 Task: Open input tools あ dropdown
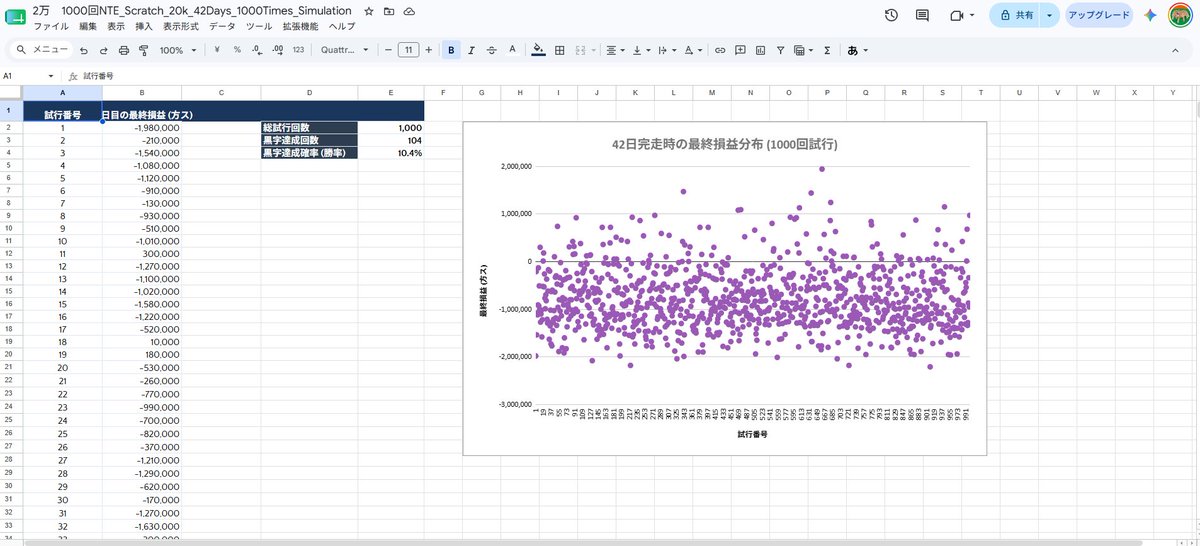pos(858,49)
